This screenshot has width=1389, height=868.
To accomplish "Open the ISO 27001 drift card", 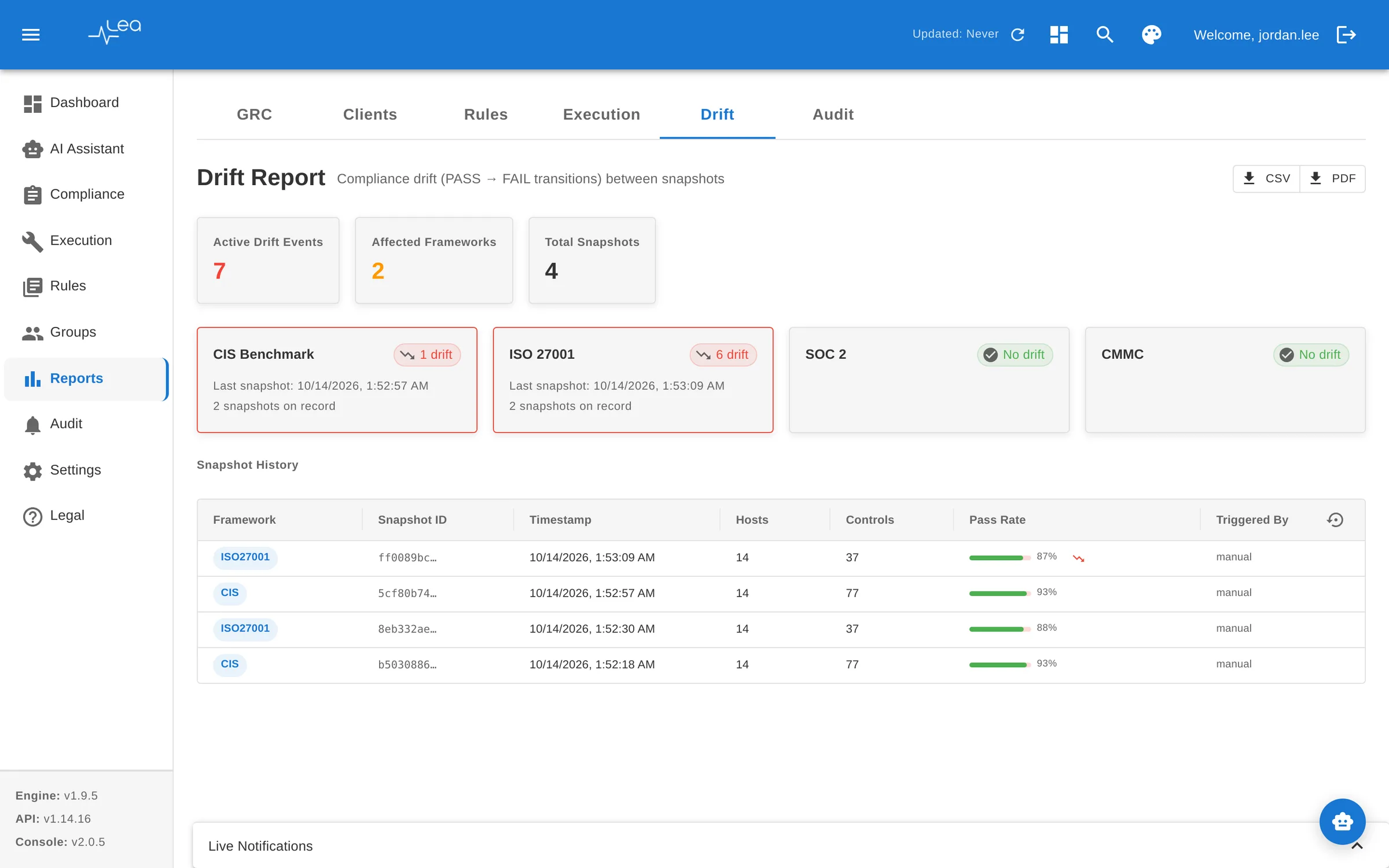I will (x=633, y=380).
